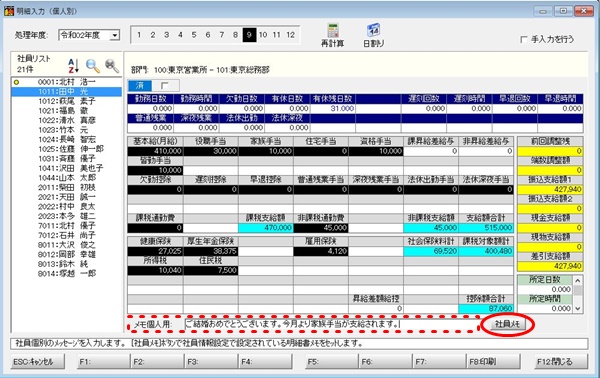600x378 pixels.
Task: Click the 社員メモ button
Action: (507, 324)
